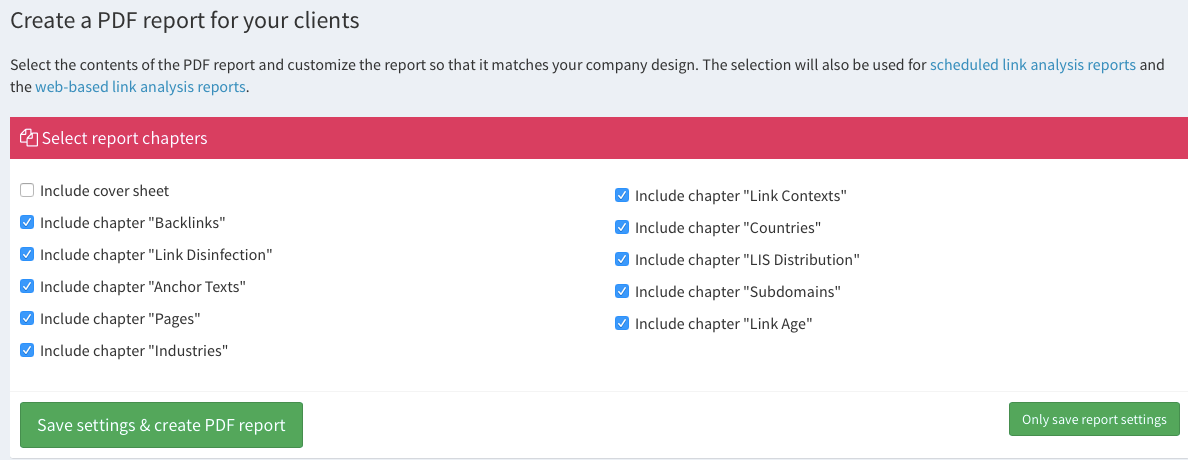
Task: Disable the "Countries" chapter checkbox
Action: click(622, 227)
